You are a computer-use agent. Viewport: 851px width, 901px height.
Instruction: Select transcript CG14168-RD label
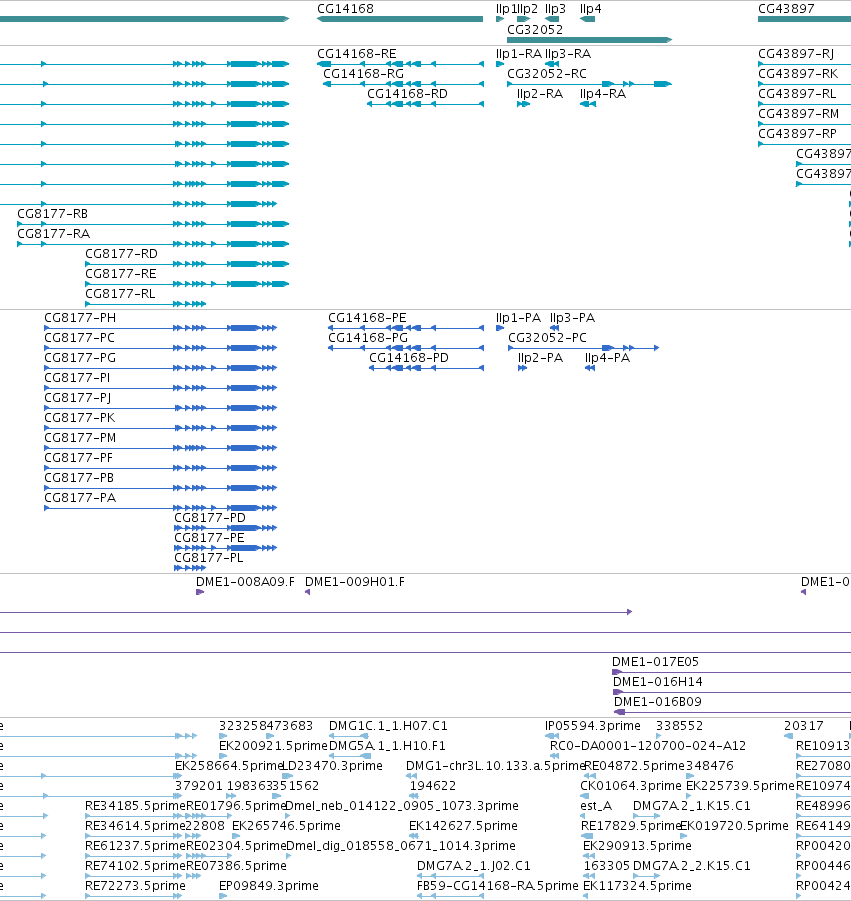pos(407,94)
